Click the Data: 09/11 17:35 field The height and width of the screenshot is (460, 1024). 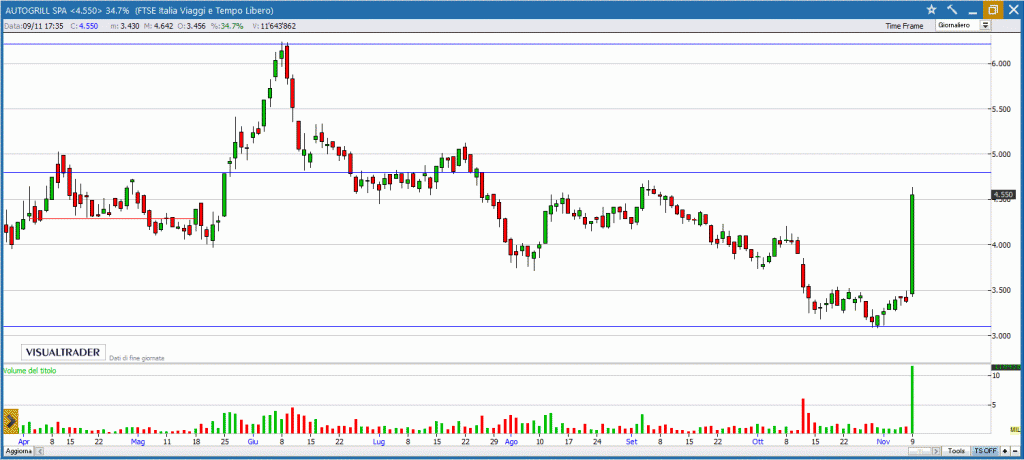coord(33,26)
